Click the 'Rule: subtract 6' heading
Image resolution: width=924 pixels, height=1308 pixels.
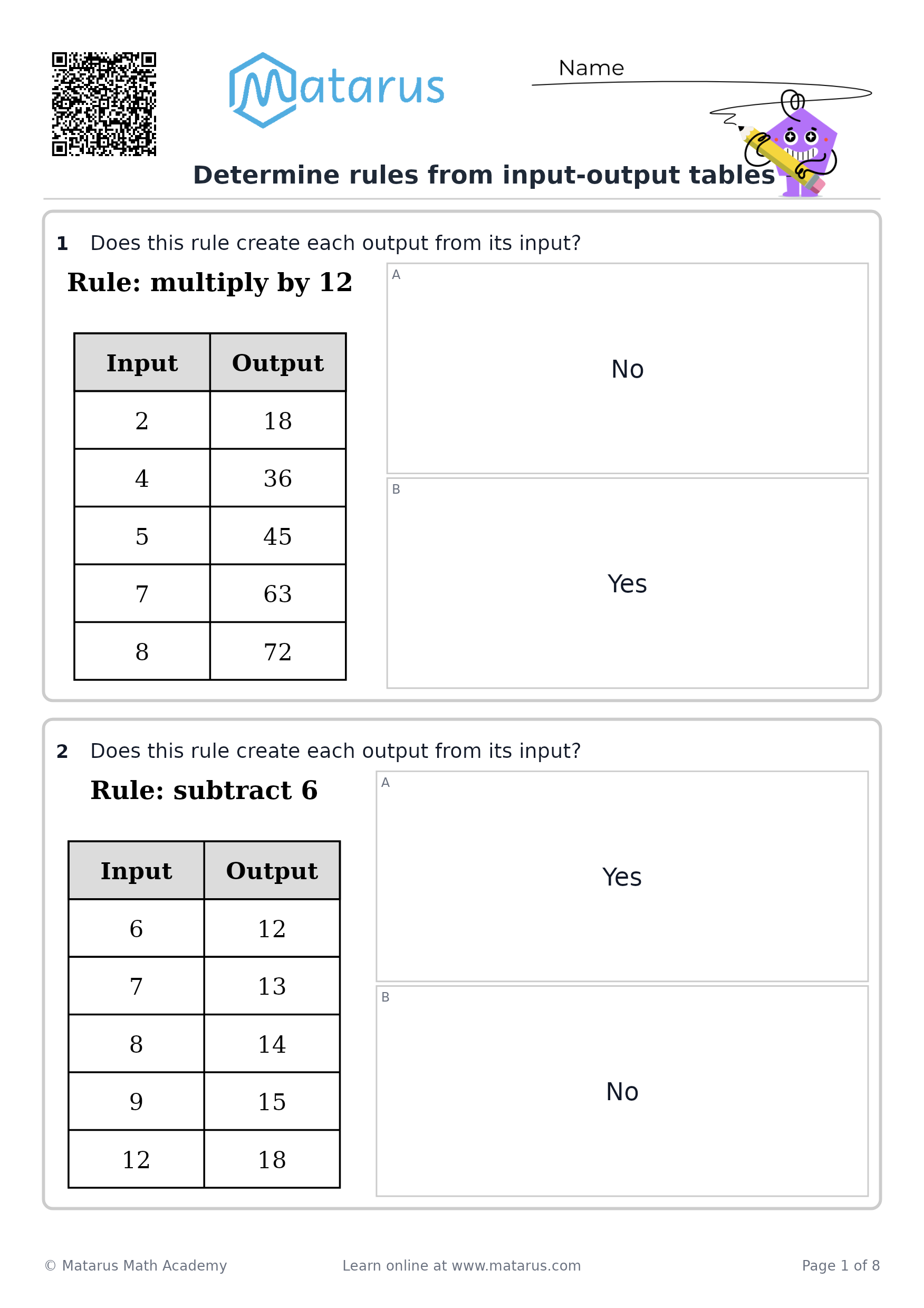[x=204, y=790]
